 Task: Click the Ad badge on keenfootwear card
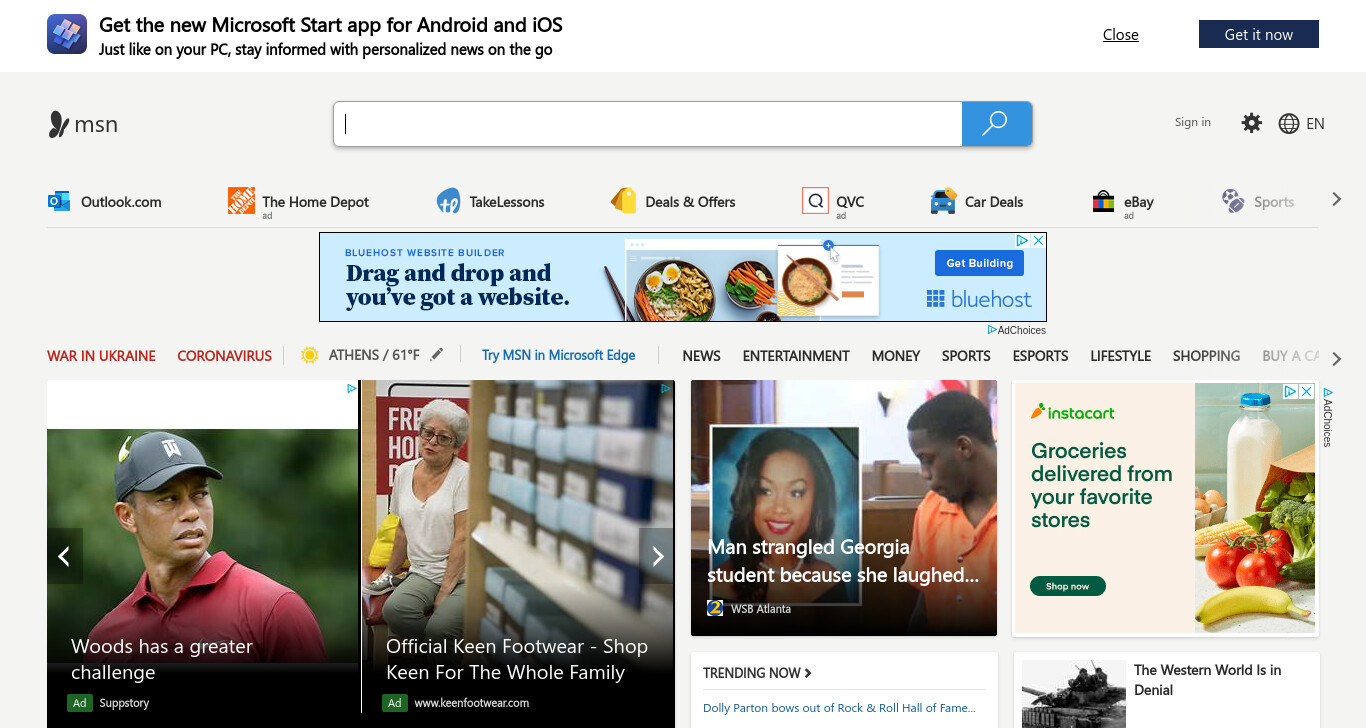point(395,703)
